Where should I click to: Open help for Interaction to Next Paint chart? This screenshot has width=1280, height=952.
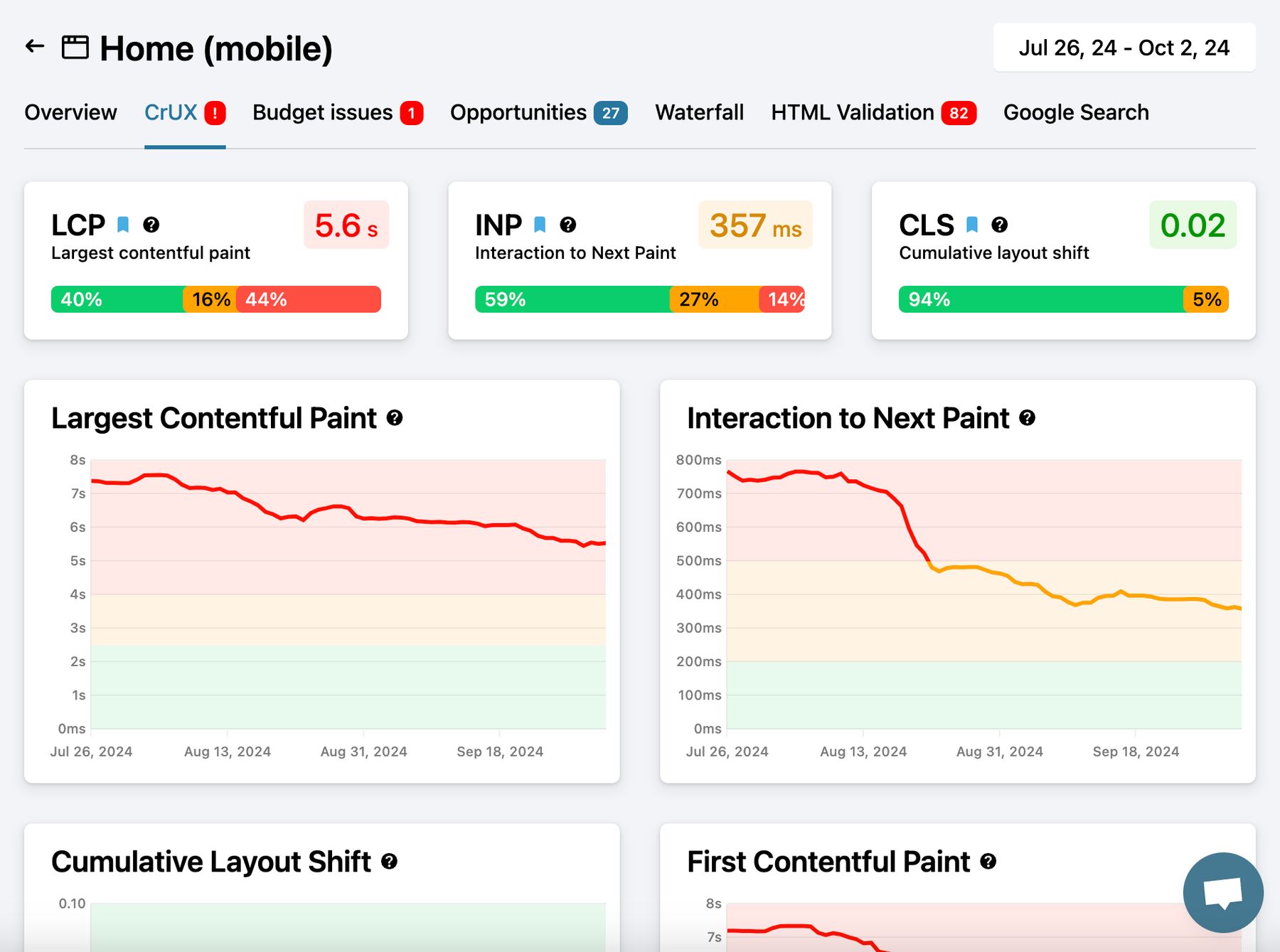[x=1027, y=418]
